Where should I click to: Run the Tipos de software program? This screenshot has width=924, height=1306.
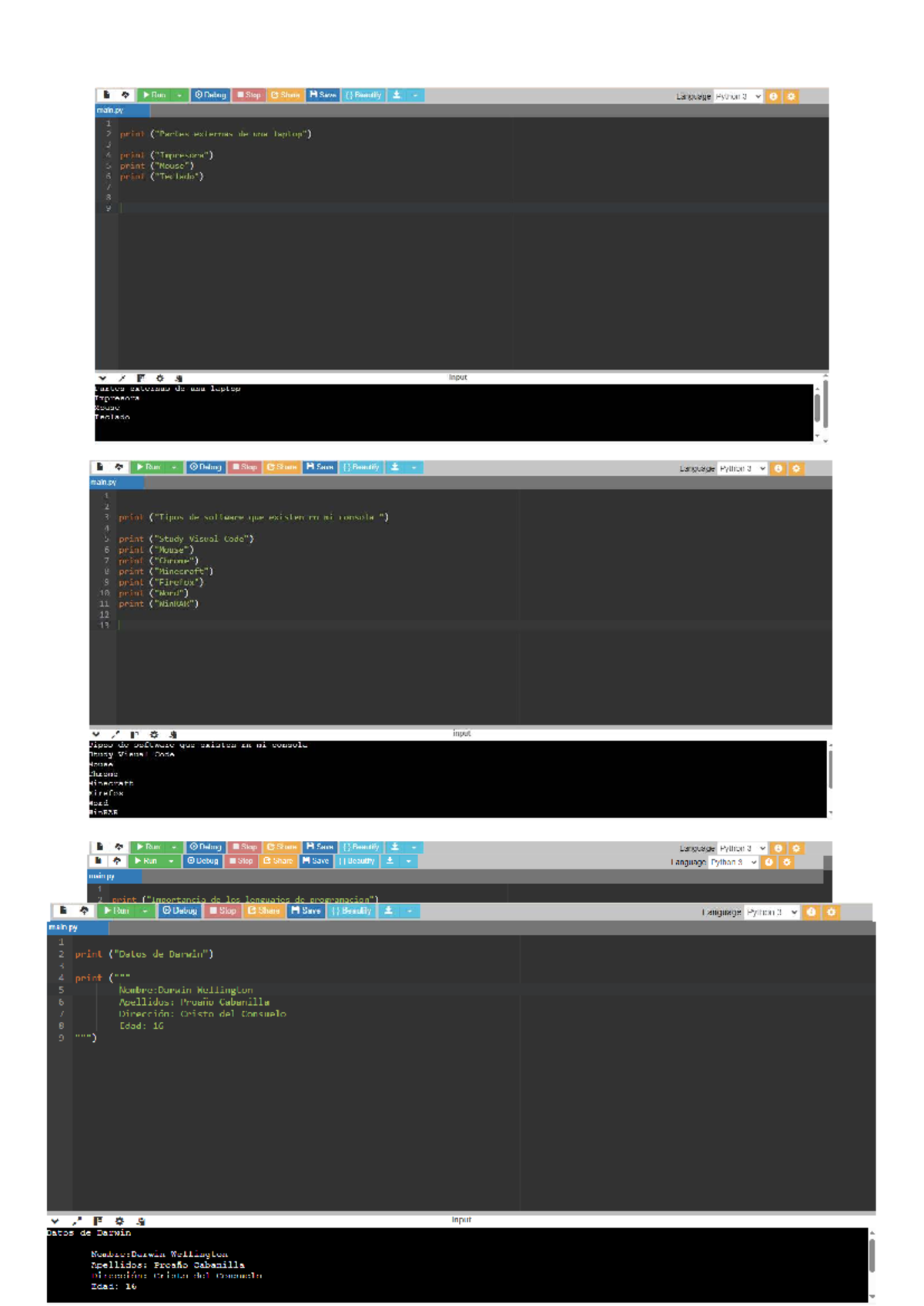click(x=149, y=467)
